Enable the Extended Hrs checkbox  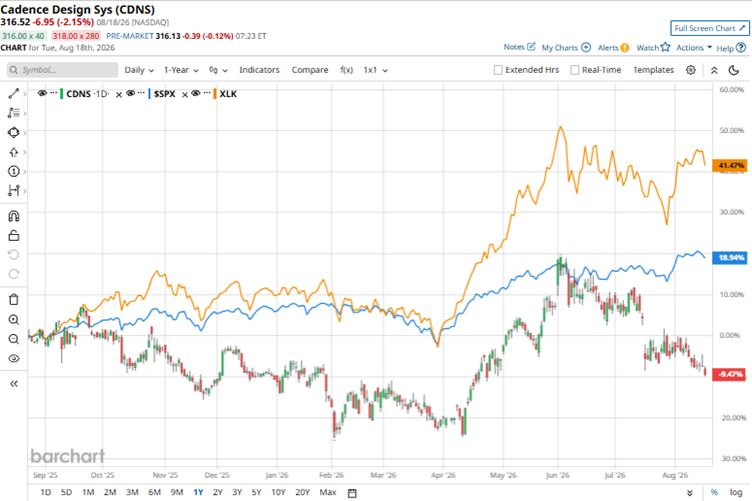(x=498, y=70)
